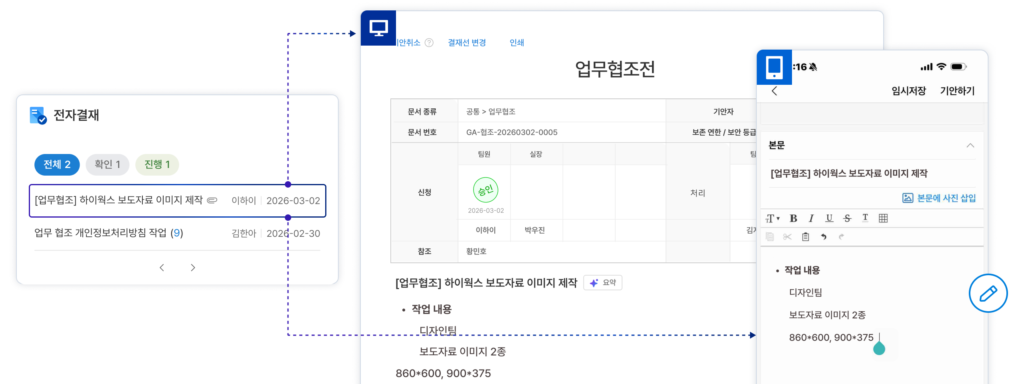Click the round pencil edit button

point(988,293)
